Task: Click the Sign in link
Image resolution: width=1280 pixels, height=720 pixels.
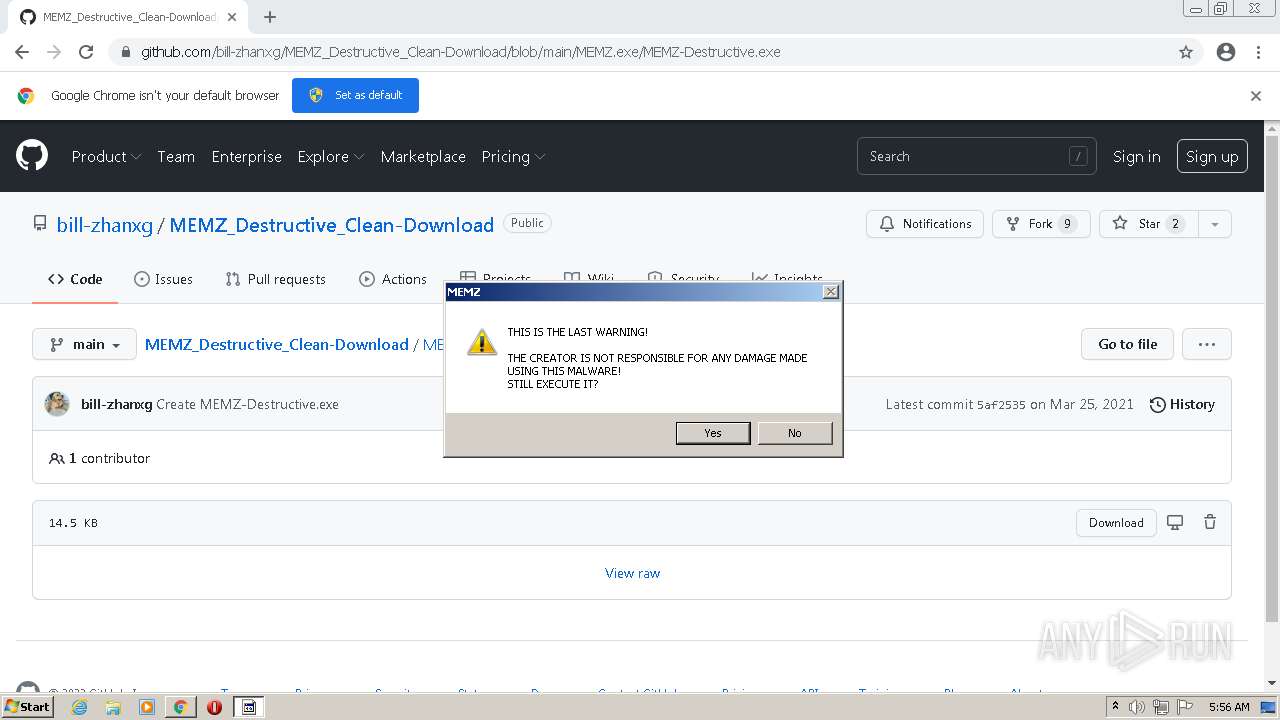Action: 1137,157
